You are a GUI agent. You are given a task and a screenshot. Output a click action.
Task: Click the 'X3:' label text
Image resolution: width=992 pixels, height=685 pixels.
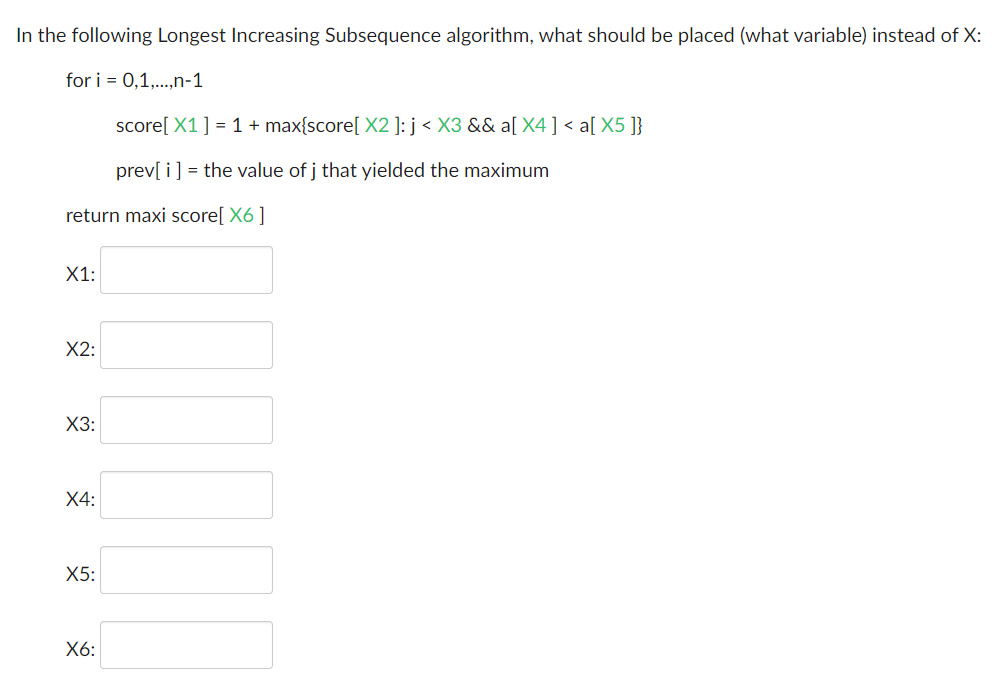click(x=80, y=424)
